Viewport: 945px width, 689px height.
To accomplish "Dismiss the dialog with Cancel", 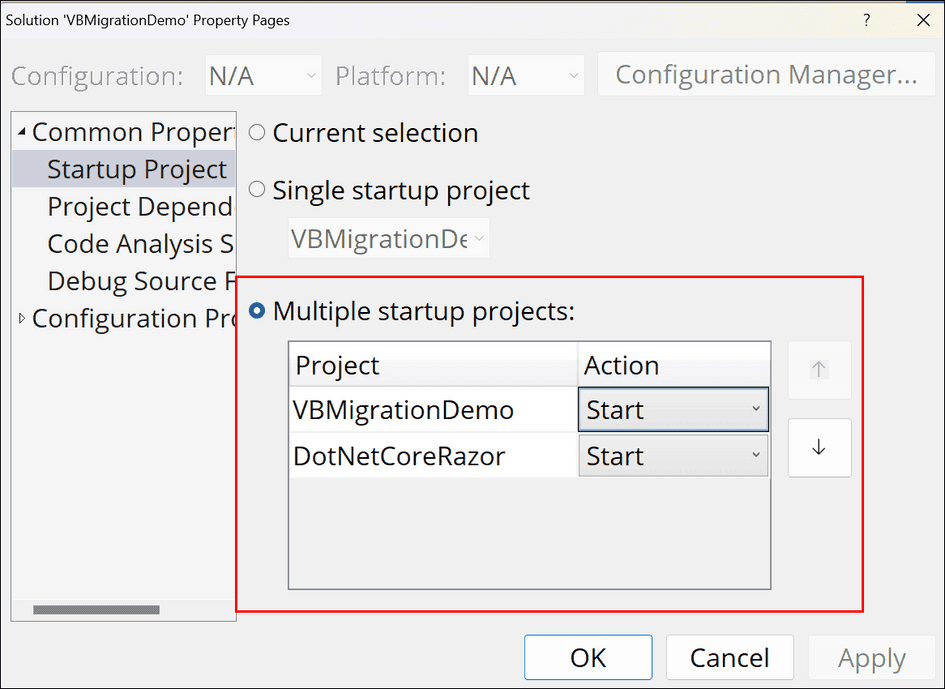I will point(729,657).
